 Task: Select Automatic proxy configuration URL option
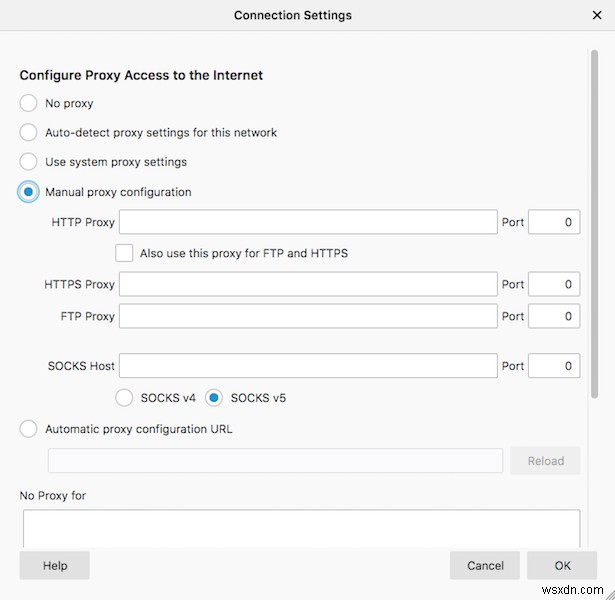[x=28, y=429]
